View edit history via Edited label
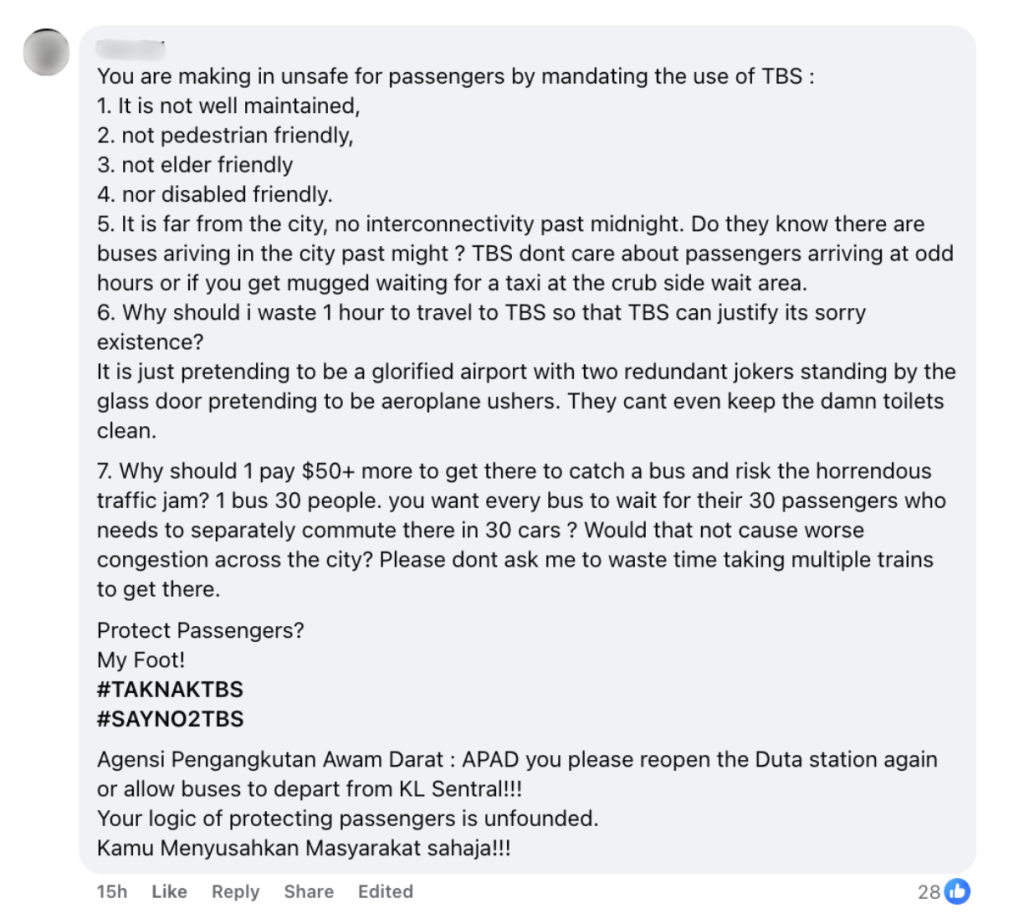Image resolution: width=1024 pixels, height=924 pixels. click(385, 891)
